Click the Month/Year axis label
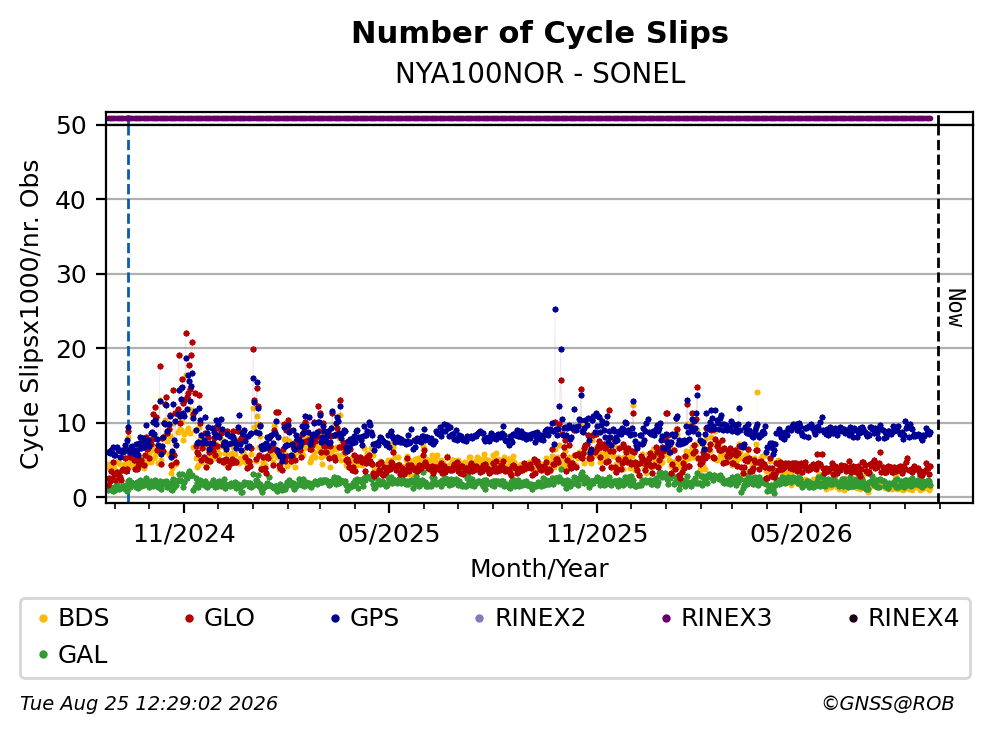The image size is (993, 734). pos(540,569)
